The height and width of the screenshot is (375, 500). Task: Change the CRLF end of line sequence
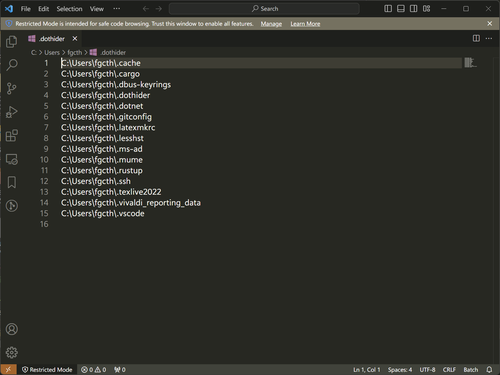(x=449, y=370)
